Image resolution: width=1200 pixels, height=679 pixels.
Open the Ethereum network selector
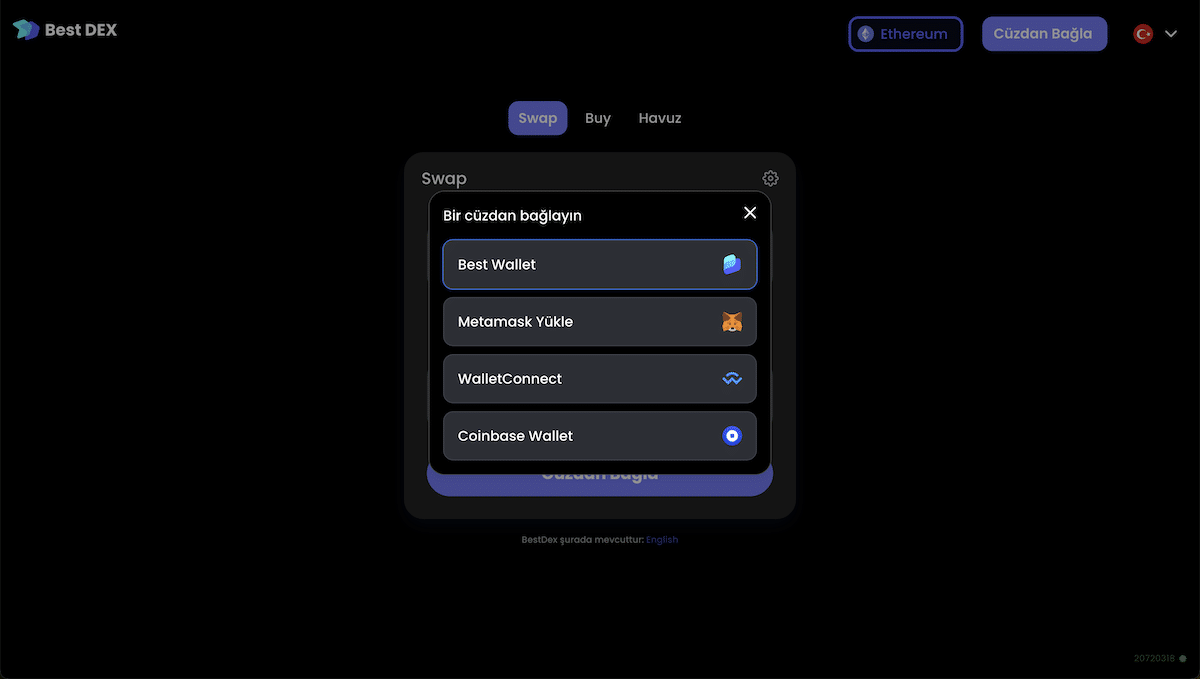coord(905,34)
